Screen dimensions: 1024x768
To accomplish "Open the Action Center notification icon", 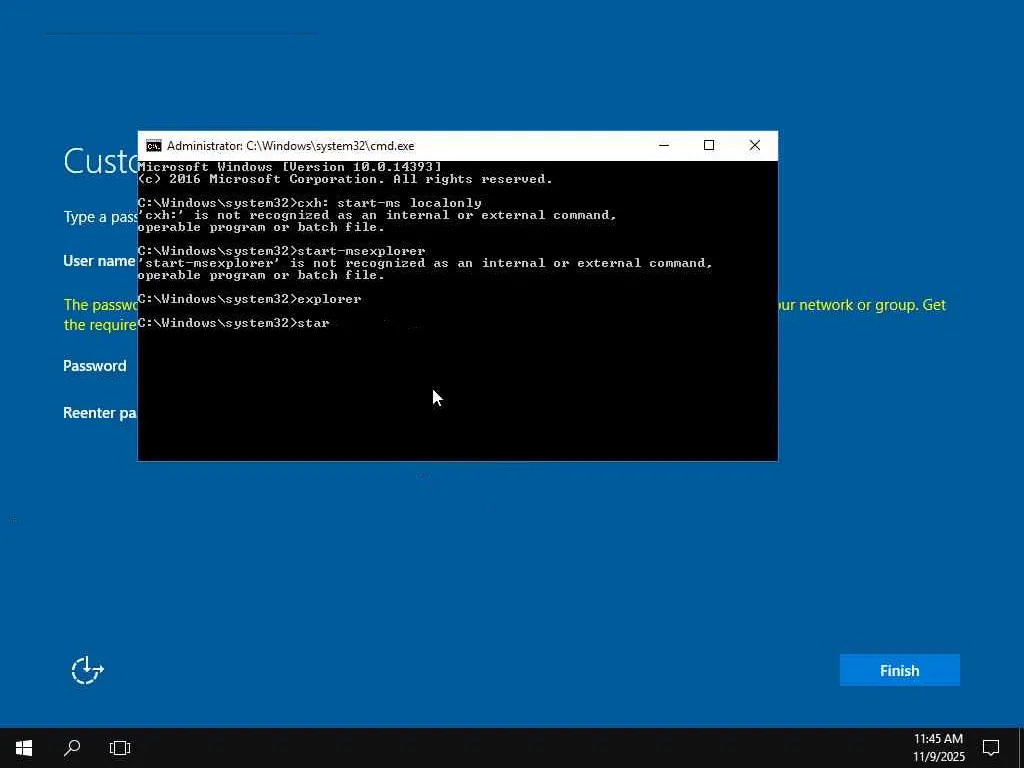I will pyautogui.click(x=991, y=747).
